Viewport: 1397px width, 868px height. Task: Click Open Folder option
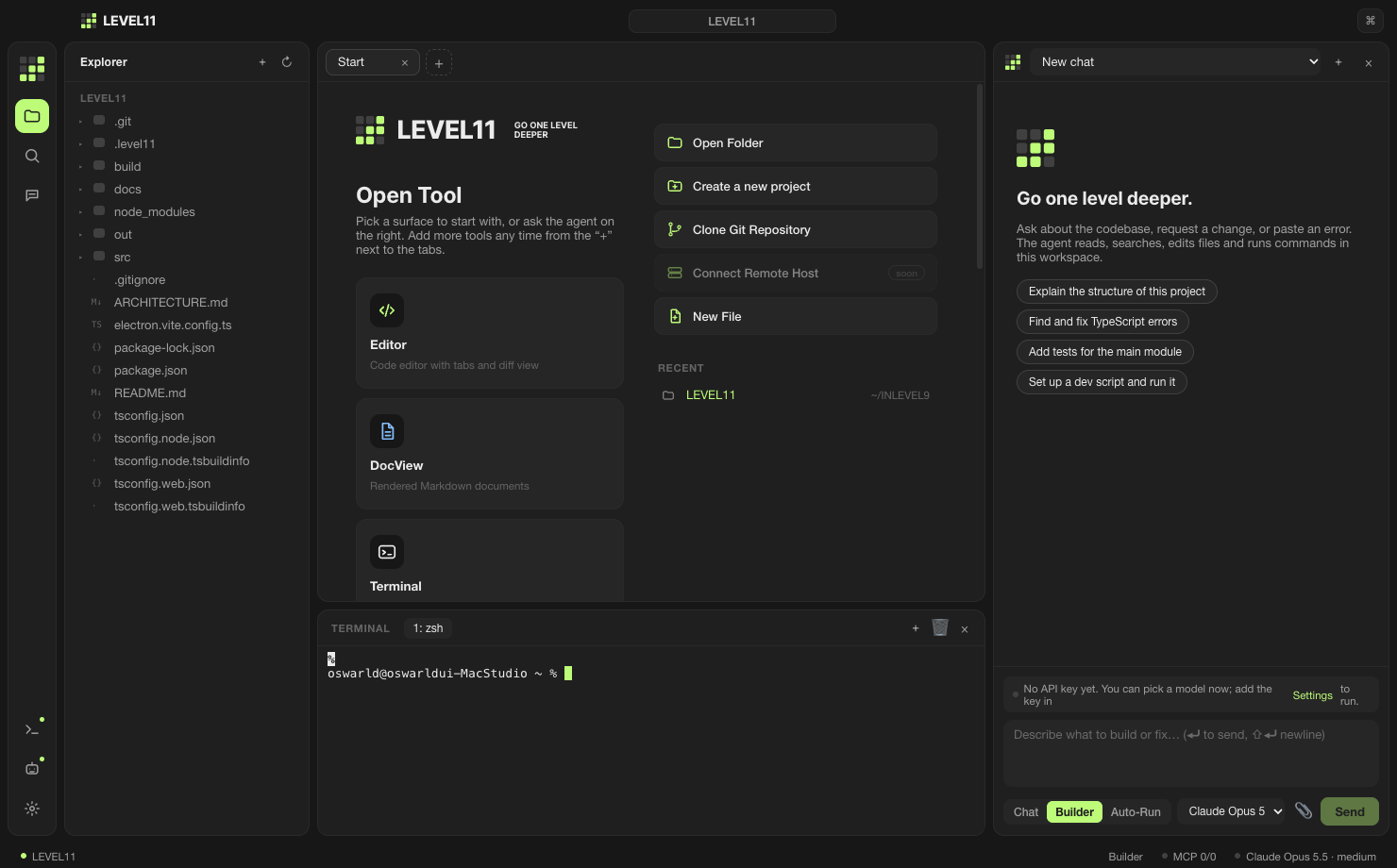tap(796, 142)
